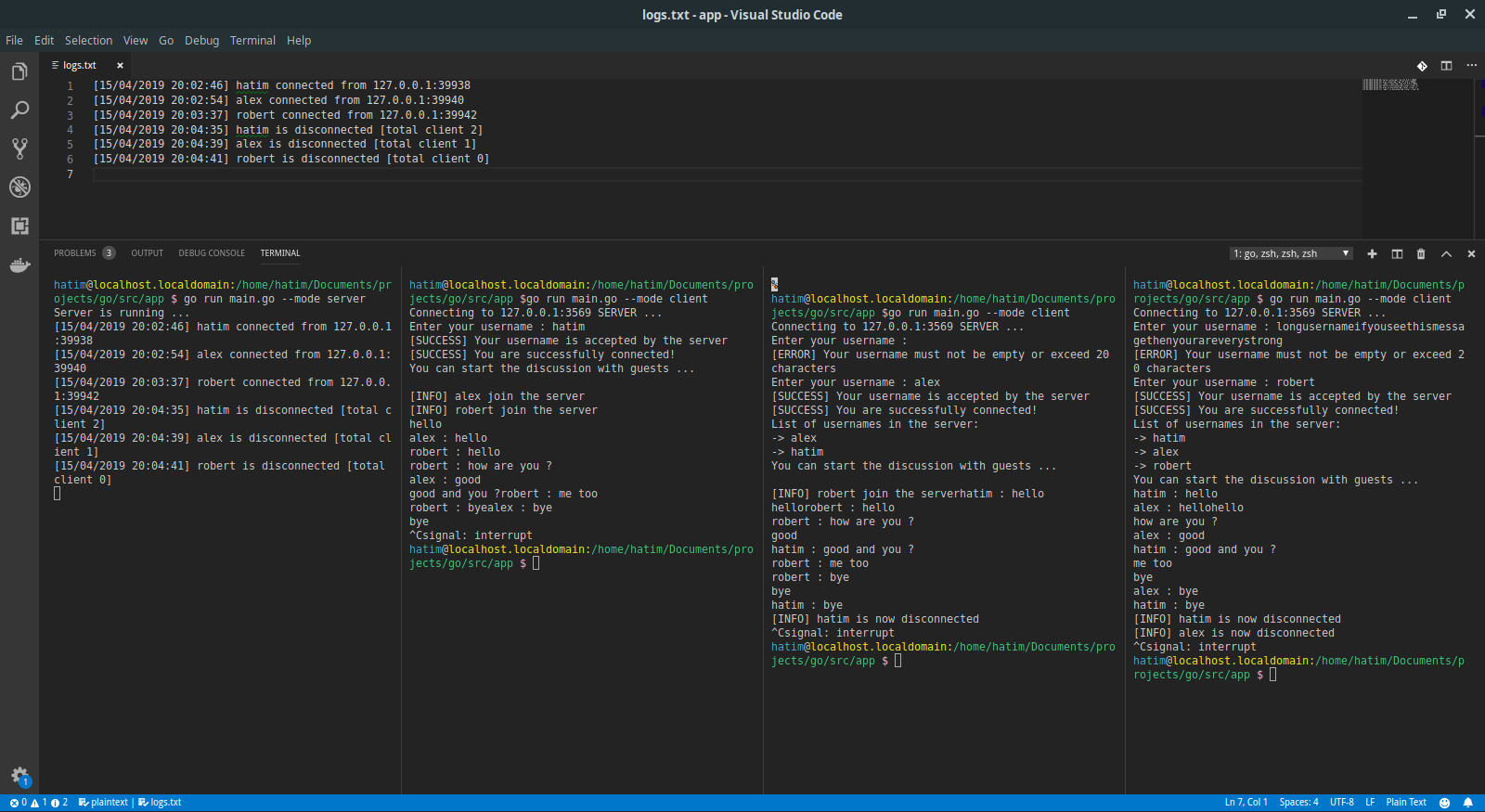Open the Go menu
Screen dimensions: 1485x812
pos(166,41)
